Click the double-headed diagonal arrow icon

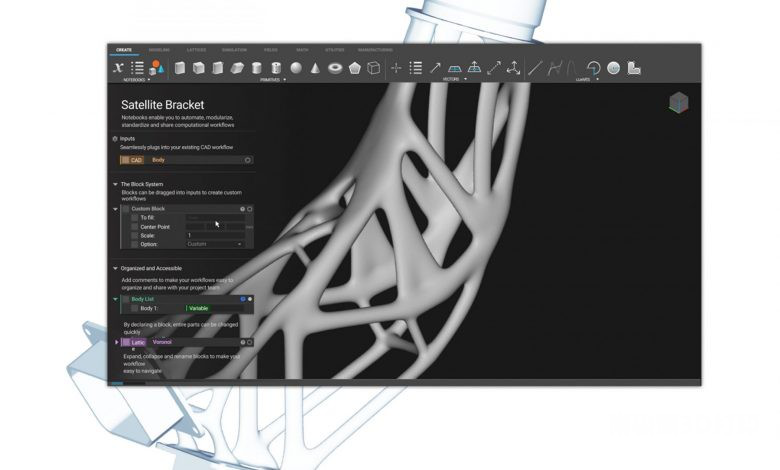(493, 68)
